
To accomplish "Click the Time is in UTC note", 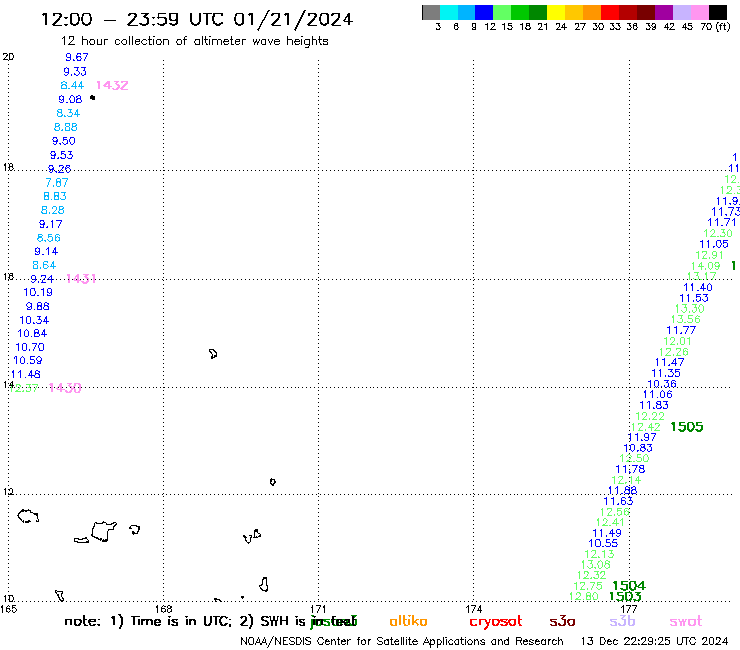I will tap(171, 621).
